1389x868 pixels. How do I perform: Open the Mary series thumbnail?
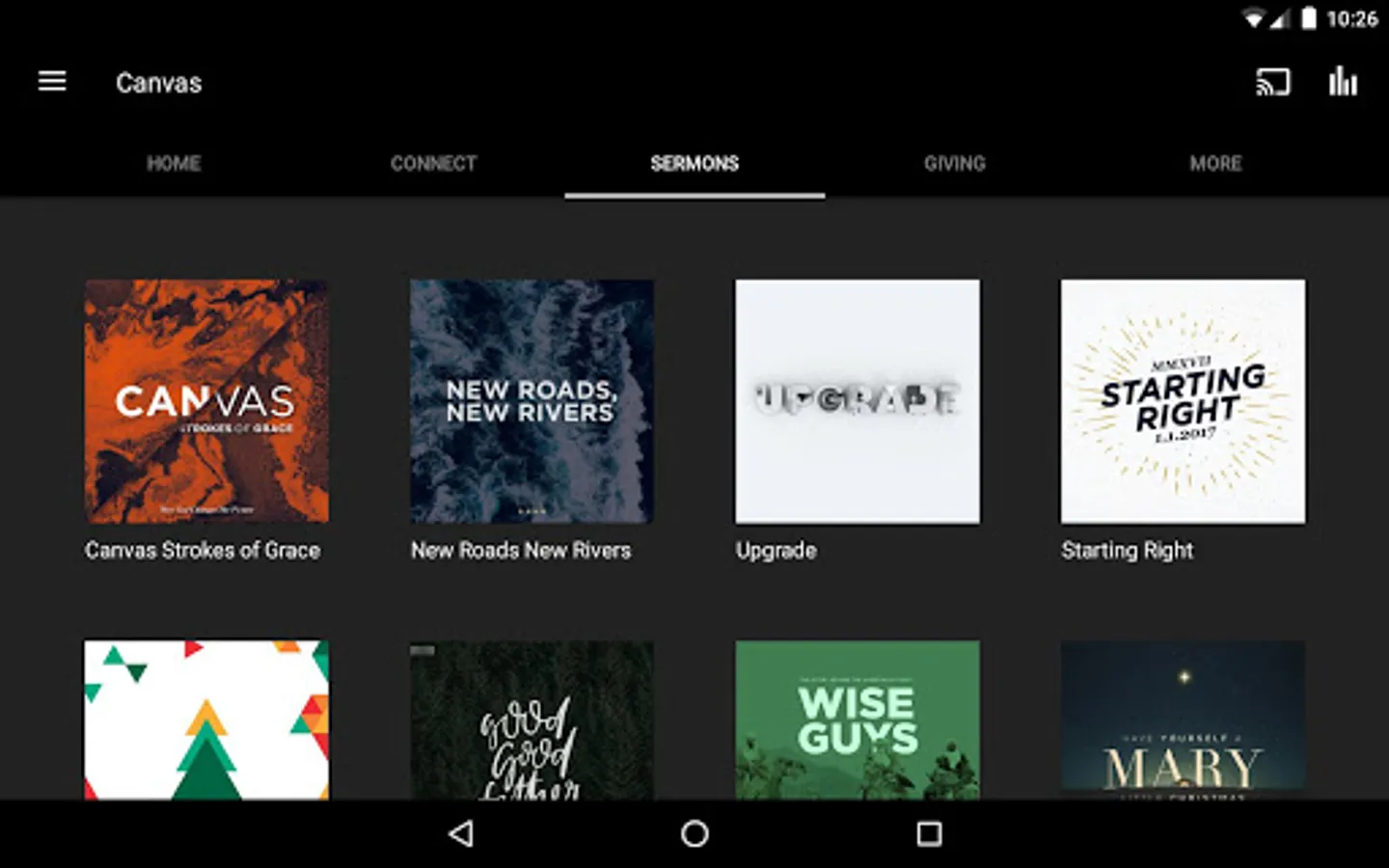[x=1183, y=719]
